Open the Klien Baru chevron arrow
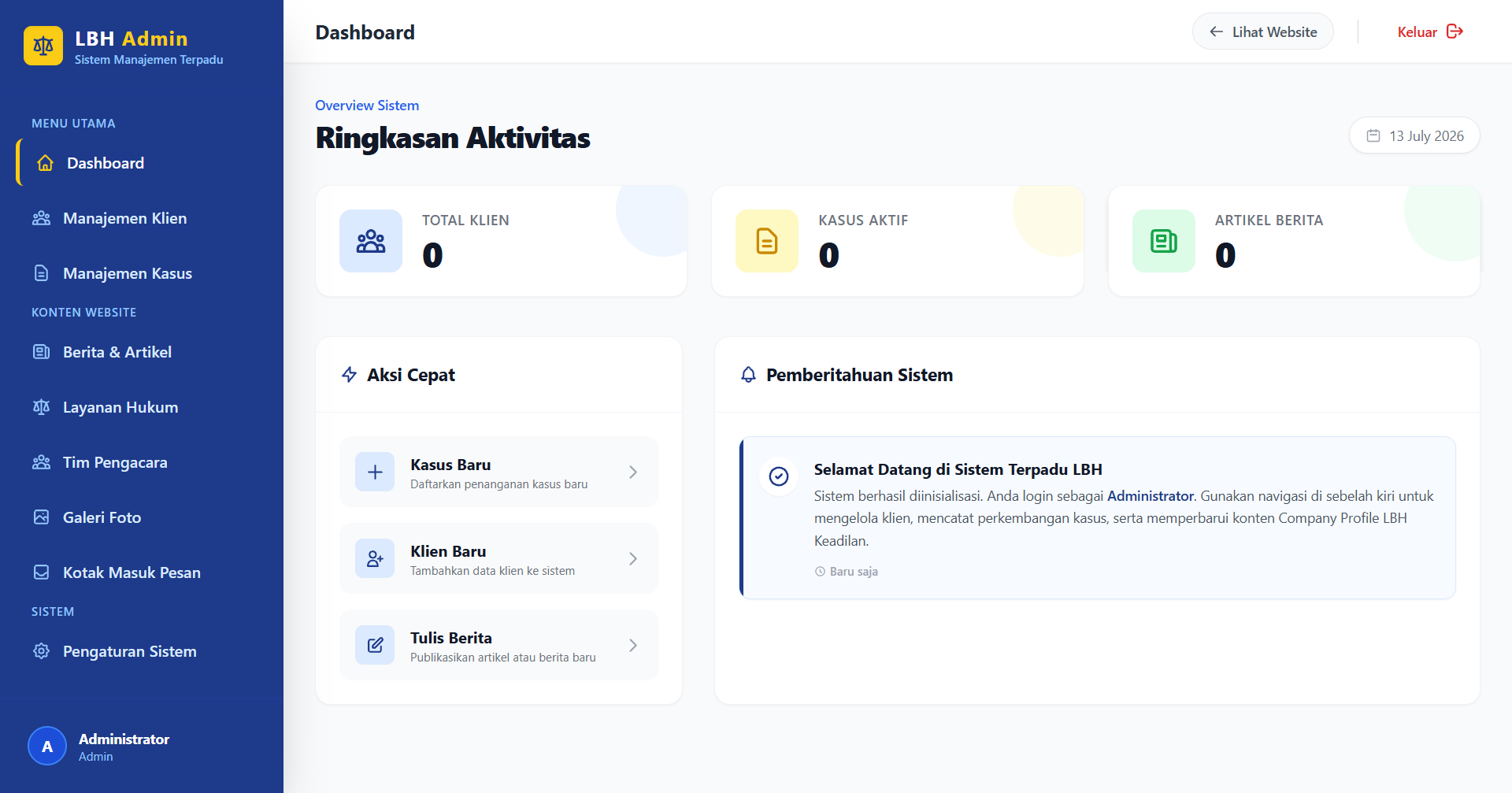This screenshot has width=1512, height=793. 633,558
